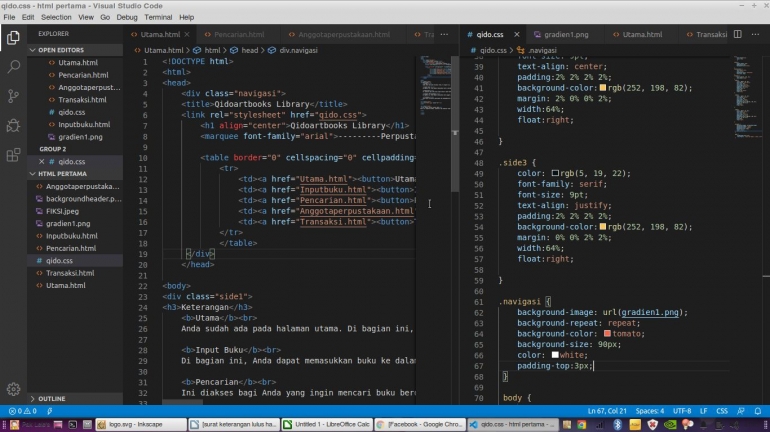Close the Utama.html tab
The width and height of the screenshot is (770, 432).
187,34
